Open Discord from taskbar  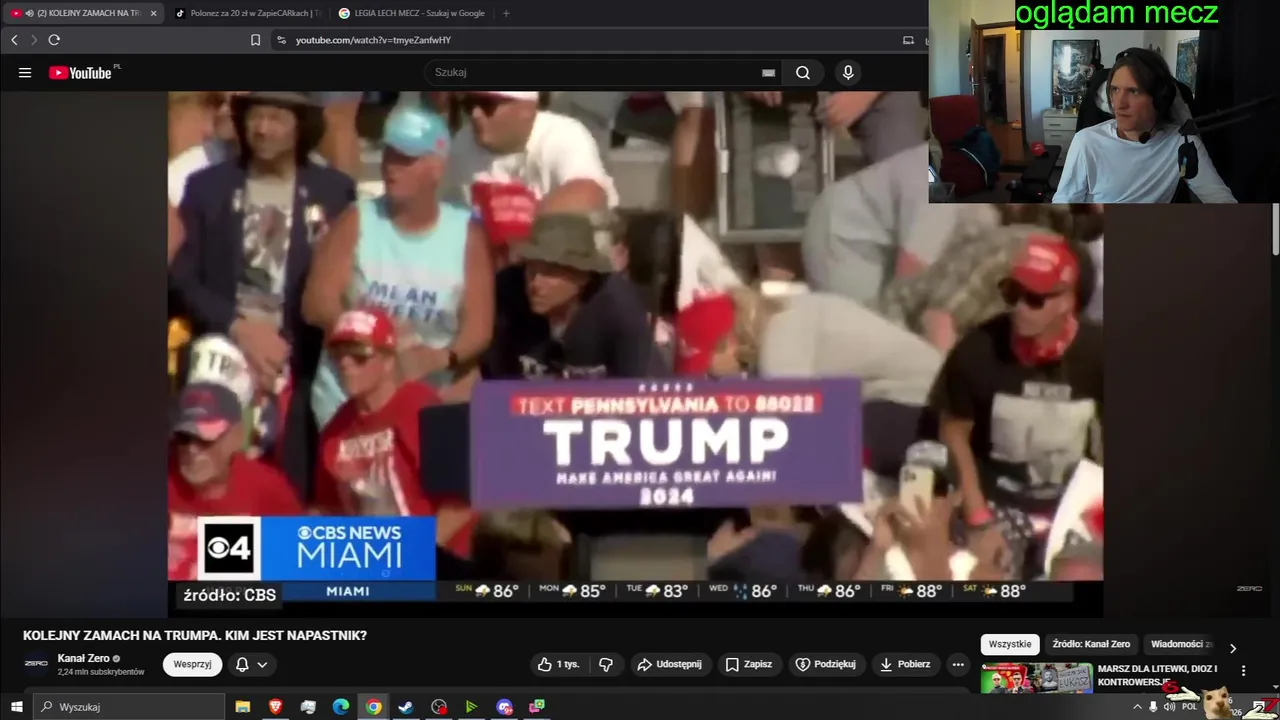[504, 707]
